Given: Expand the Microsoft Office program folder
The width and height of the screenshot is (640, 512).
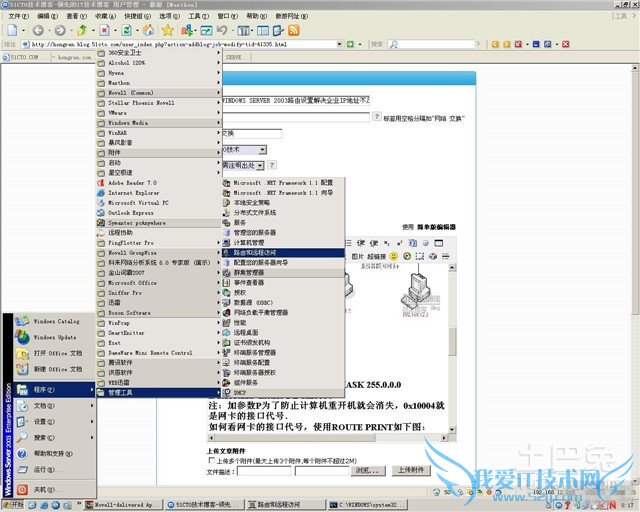Looking at the screenshot, I should (158, 283).
